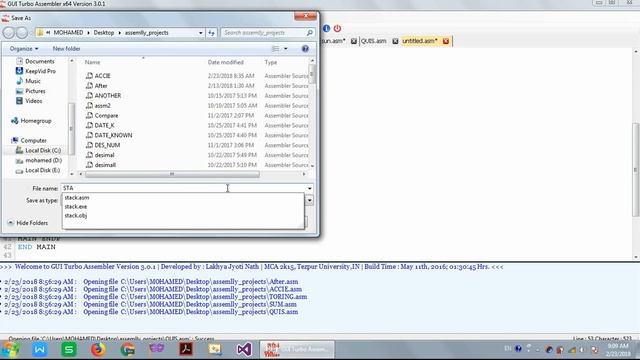Click the horizontal scrollbar of file list
Image resolution: width=640 pixels, height=360 pixels.
172,174
